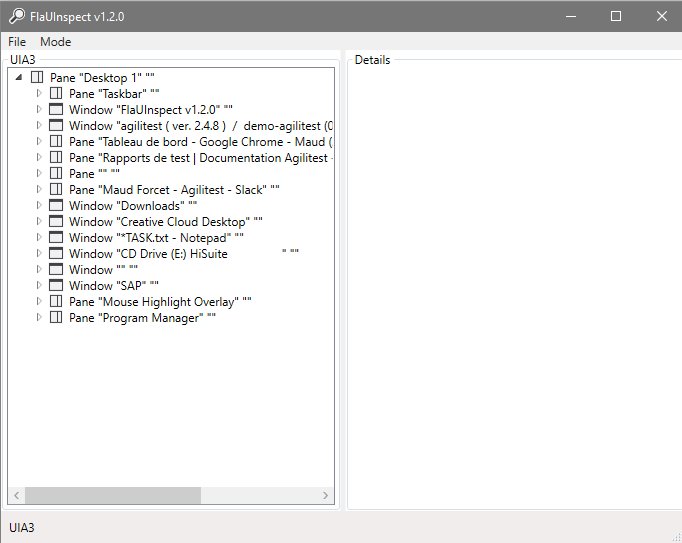
Task: Expand the SAP window node
Action: [x=39, y=285]
